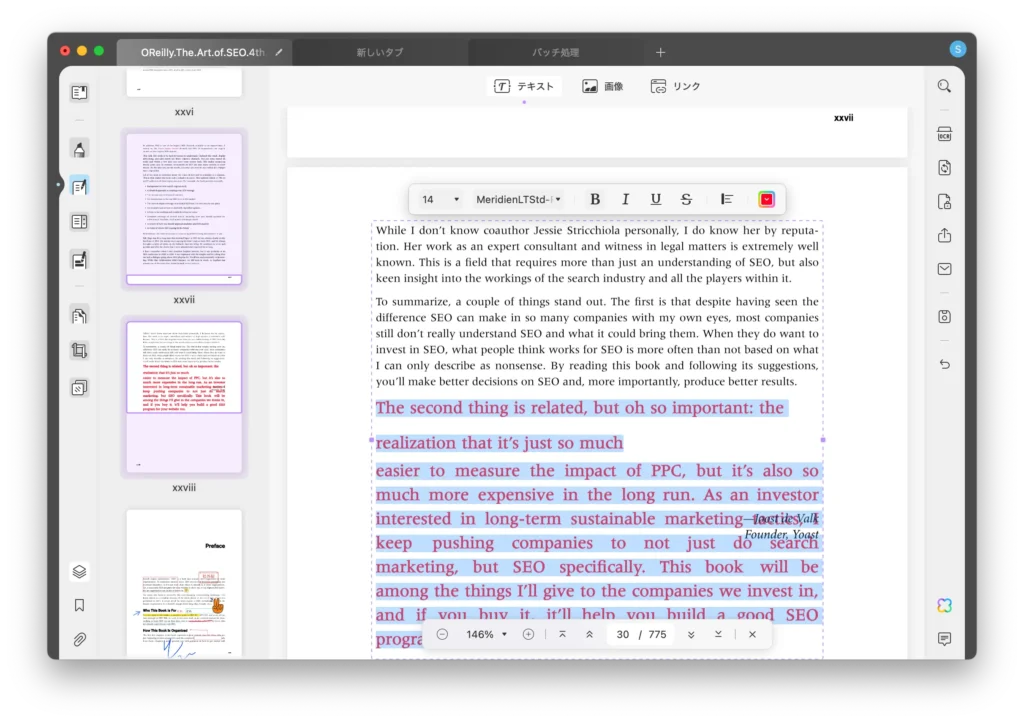Select the highlighter Comment tool
The height and width of the screenshot is (722, 1024).
point(79,150)
